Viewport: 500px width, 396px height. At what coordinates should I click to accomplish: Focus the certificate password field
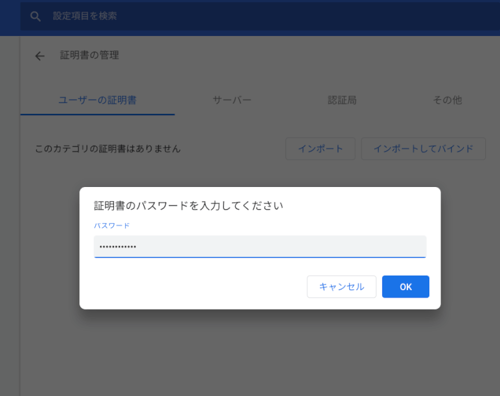(x=260, y=247)
